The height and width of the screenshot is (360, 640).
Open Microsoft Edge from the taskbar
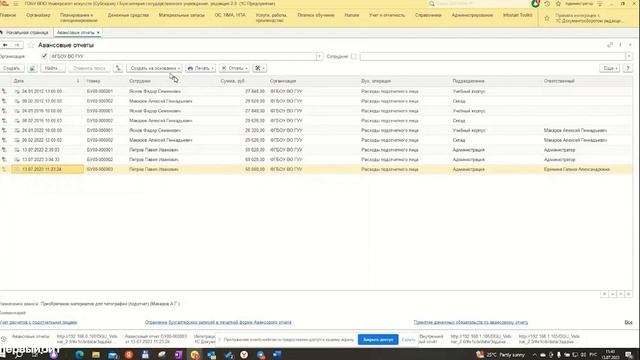(x=79, y=355)
